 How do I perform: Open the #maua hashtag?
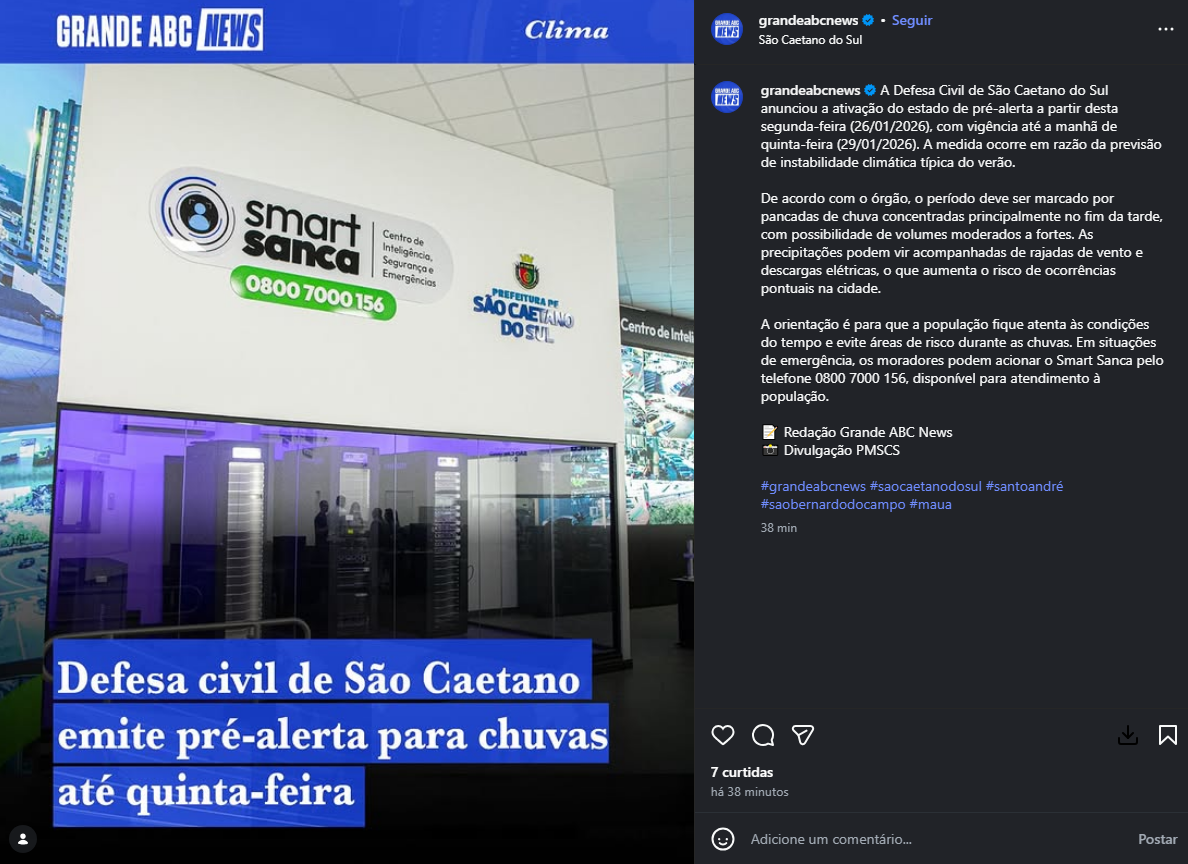click(x=930, y=504)
